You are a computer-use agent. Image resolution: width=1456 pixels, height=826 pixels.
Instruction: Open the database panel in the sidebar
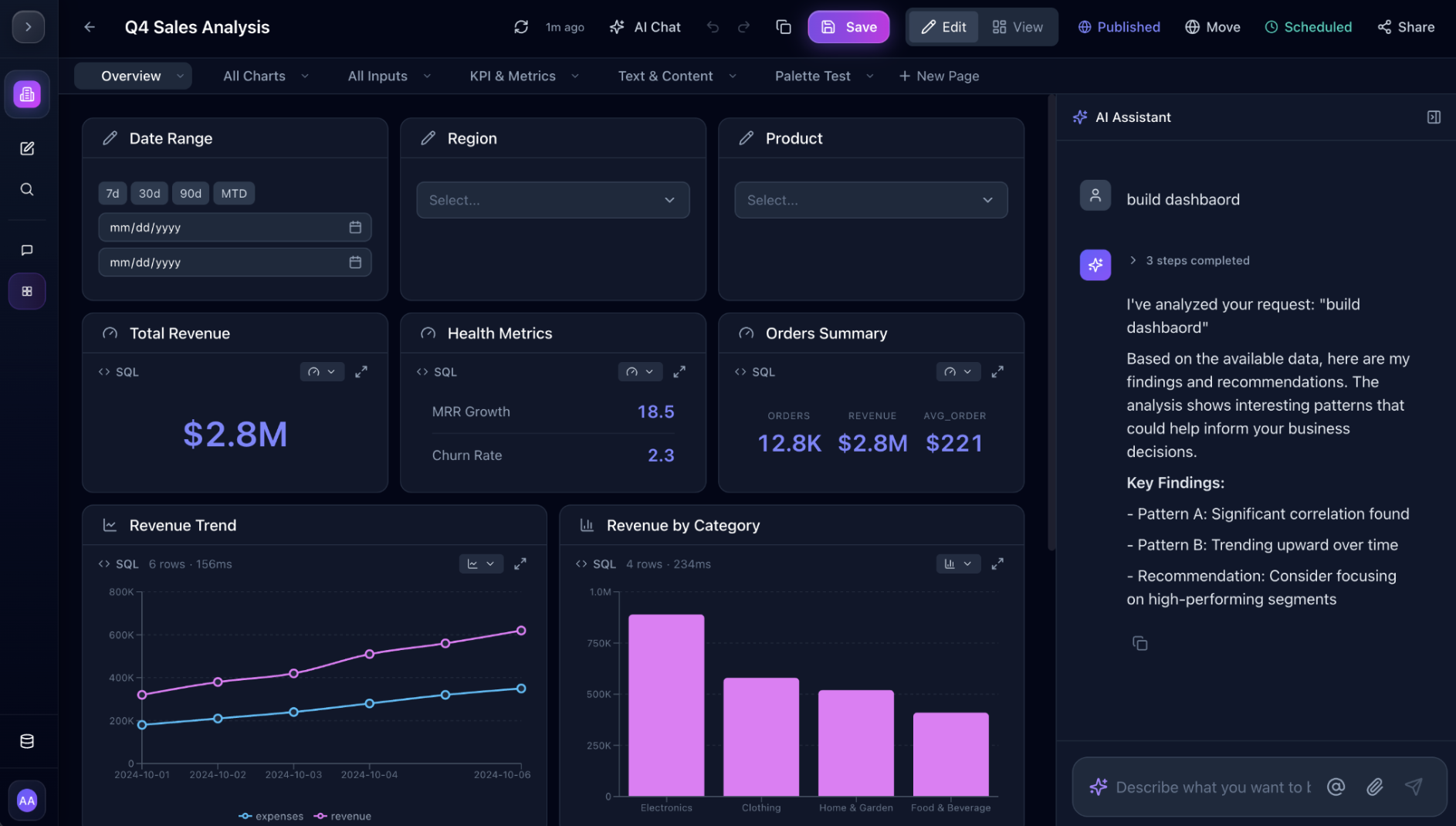(26, 740)
